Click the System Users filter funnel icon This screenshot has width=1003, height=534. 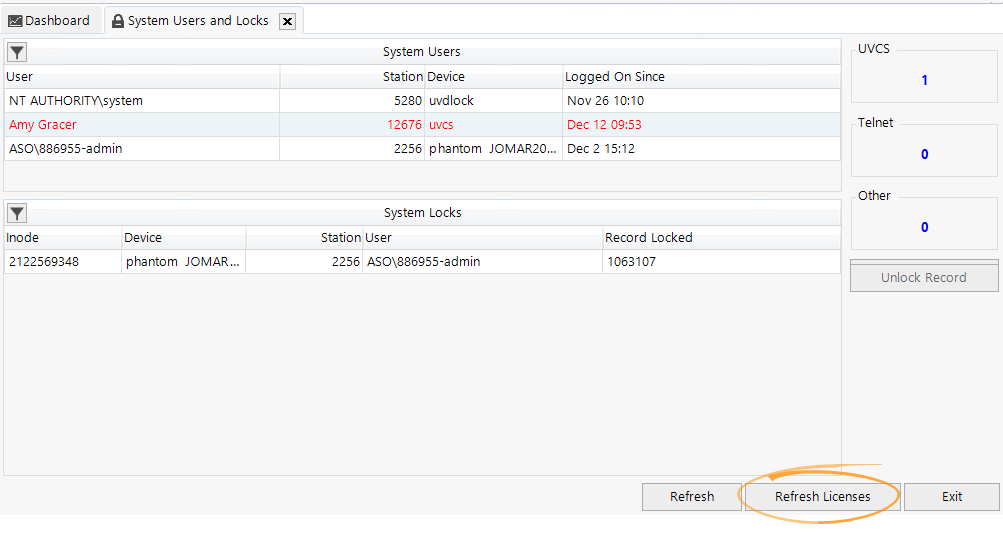[x=17, y=53]
